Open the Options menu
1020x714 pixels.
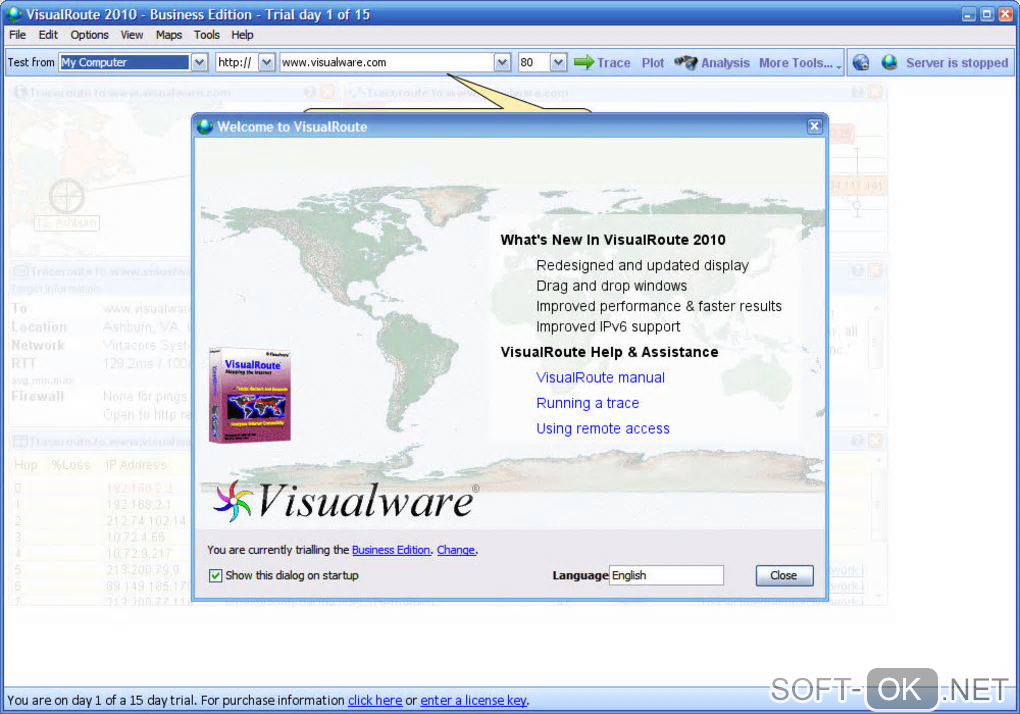pos(89,35)
